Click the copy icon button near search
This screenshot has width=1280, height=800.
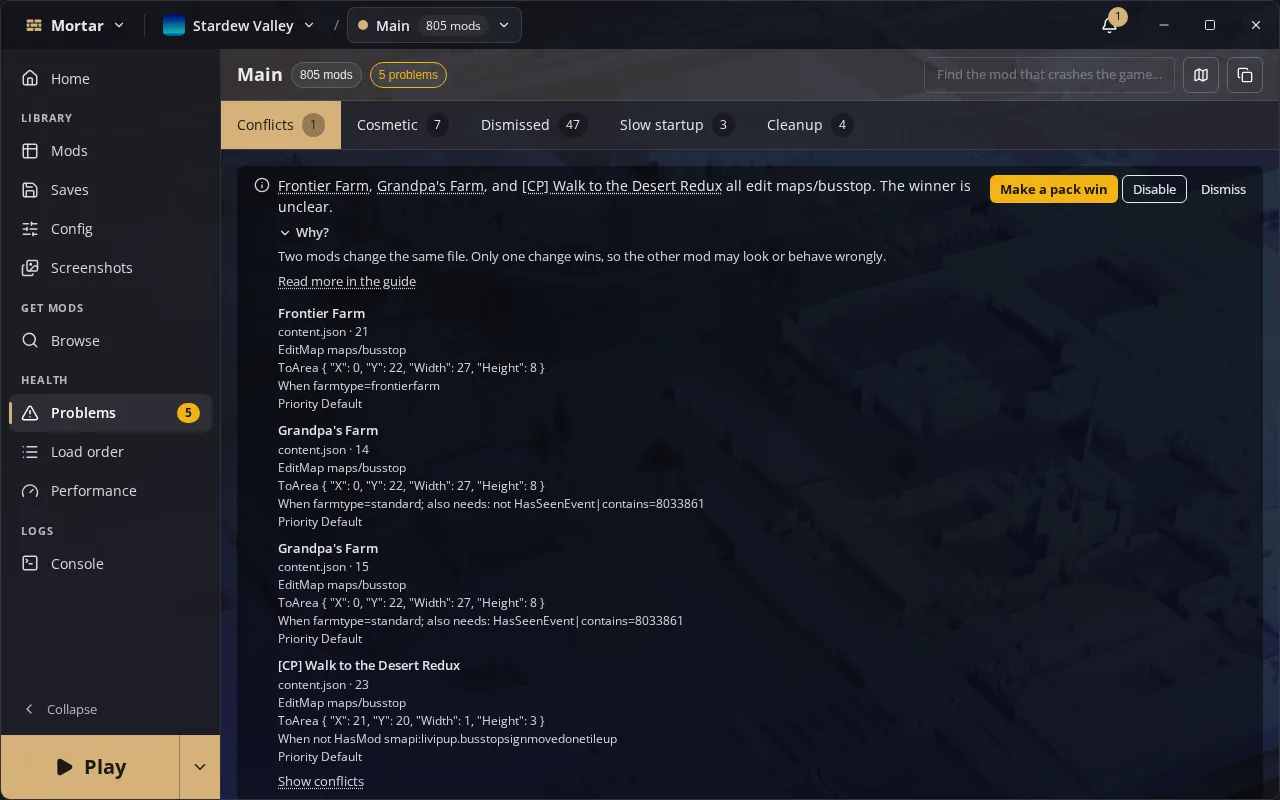point(1245,75)
